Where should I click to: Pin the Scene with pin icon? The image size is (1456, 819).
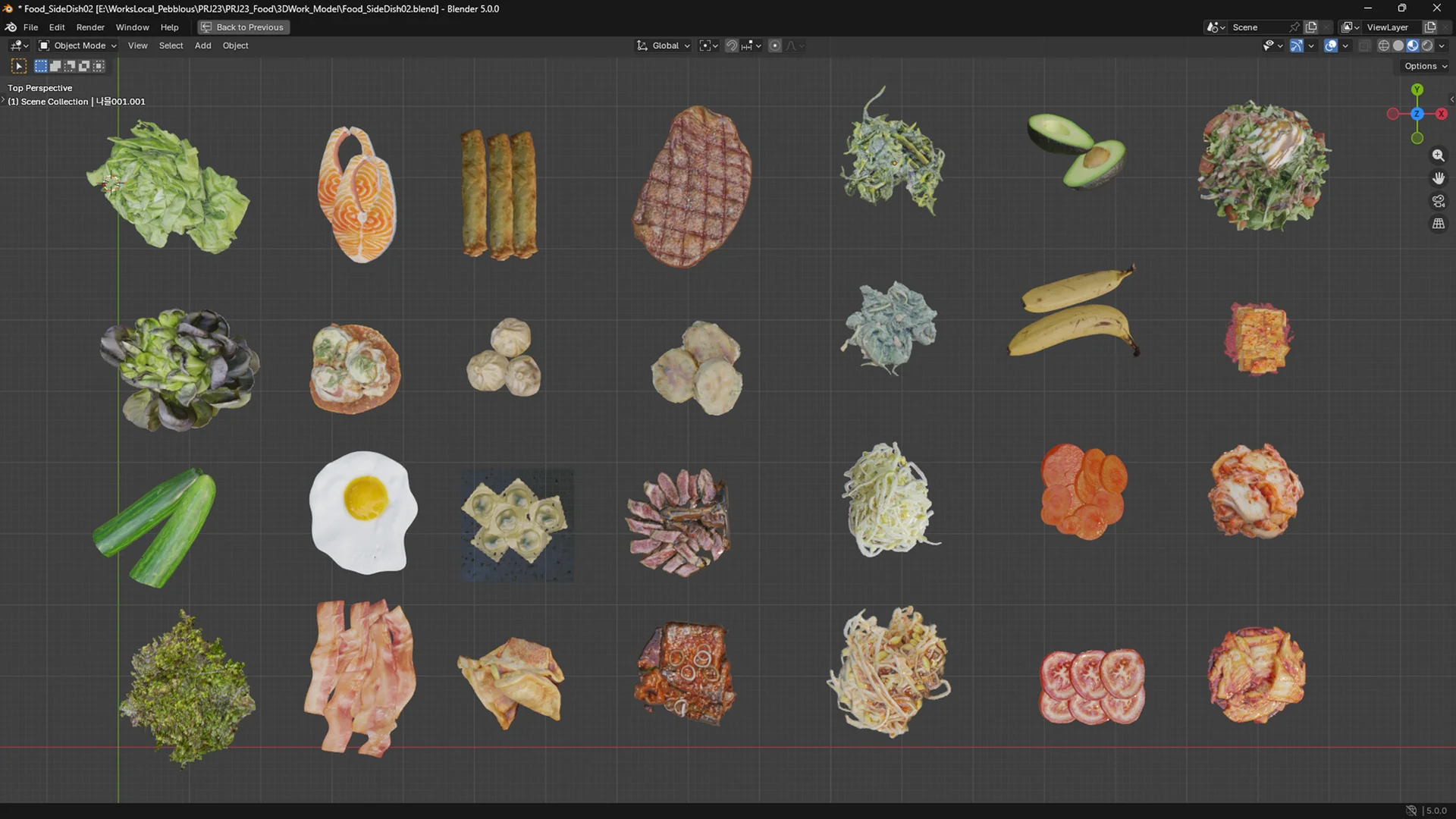1294,27
